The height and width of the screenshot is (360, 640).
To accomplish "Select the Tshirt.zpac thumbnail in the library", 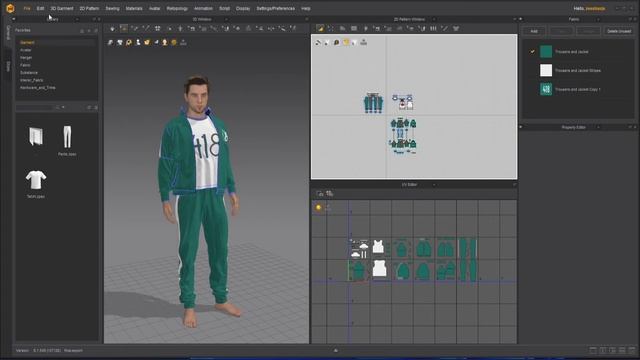I will [x=36, y=180].
